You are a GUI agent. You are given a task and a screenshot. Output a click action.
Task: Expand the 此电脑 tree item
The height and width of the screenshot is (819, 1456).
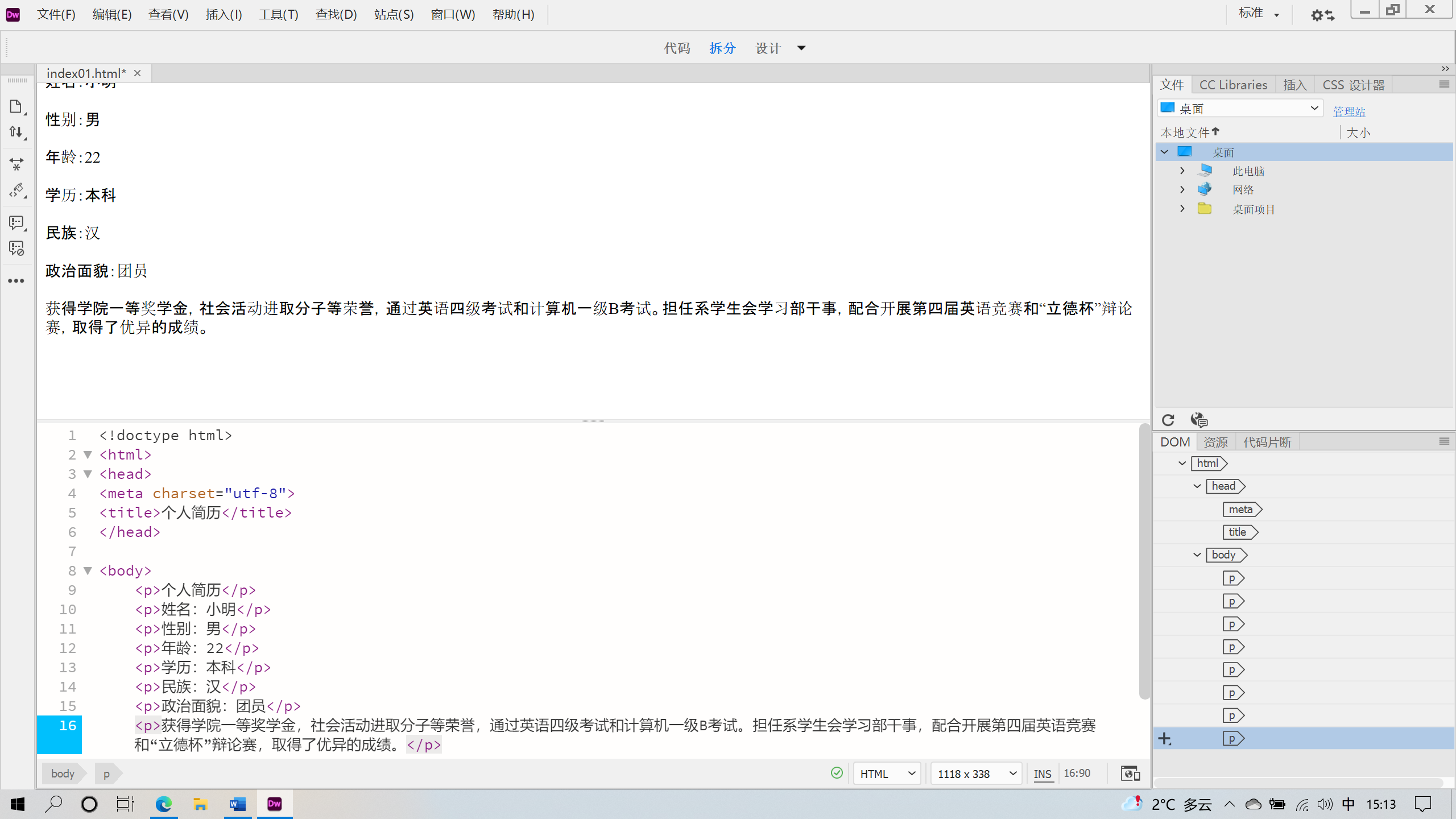coord(1182,170)
